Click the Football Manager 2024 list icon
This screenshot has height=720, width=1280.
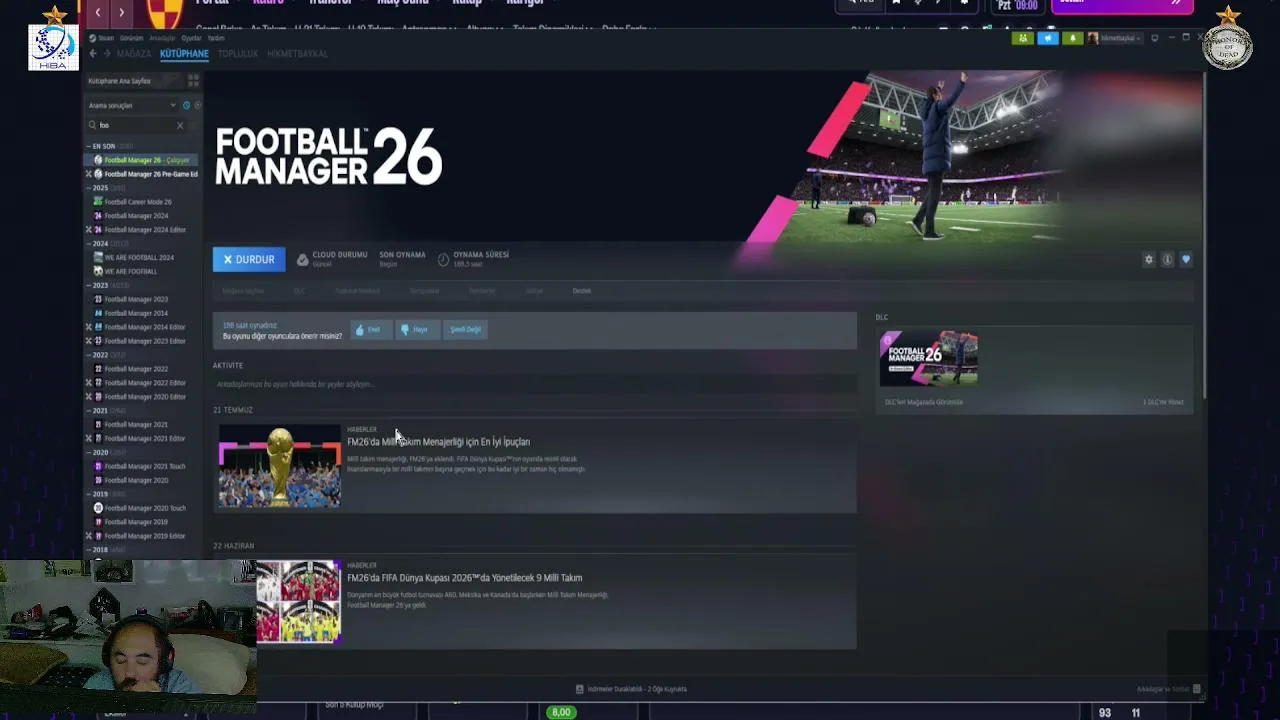coord(98,216)
